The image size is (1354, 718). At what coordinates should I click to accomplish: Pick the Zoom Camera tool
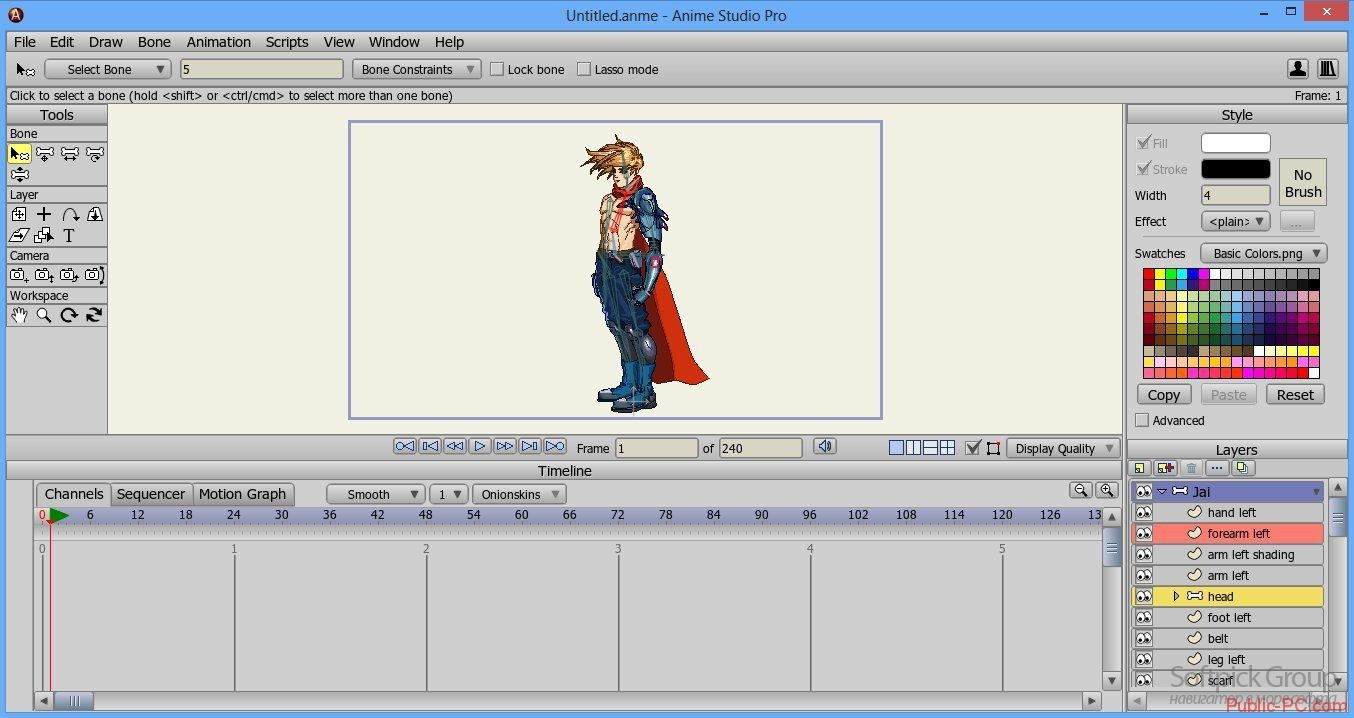pos(44,275)
